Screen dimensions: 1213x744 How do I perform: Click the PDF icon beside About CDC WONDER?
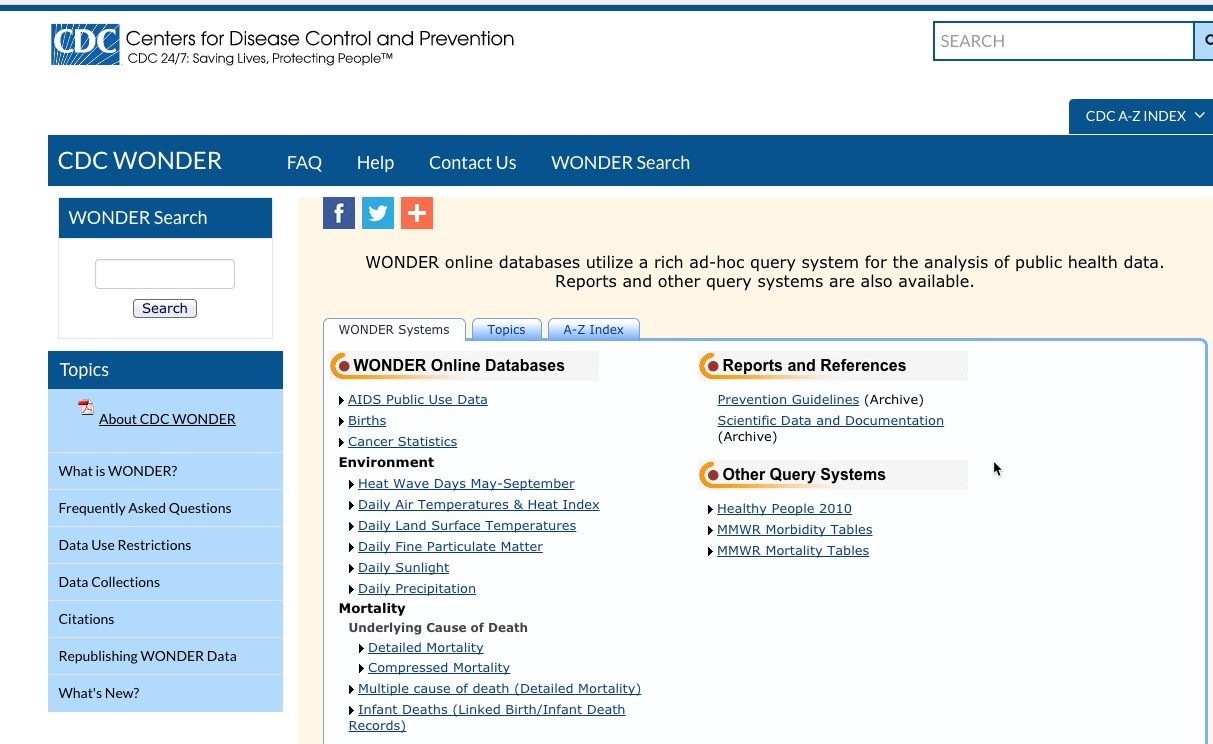coord(86,407)
